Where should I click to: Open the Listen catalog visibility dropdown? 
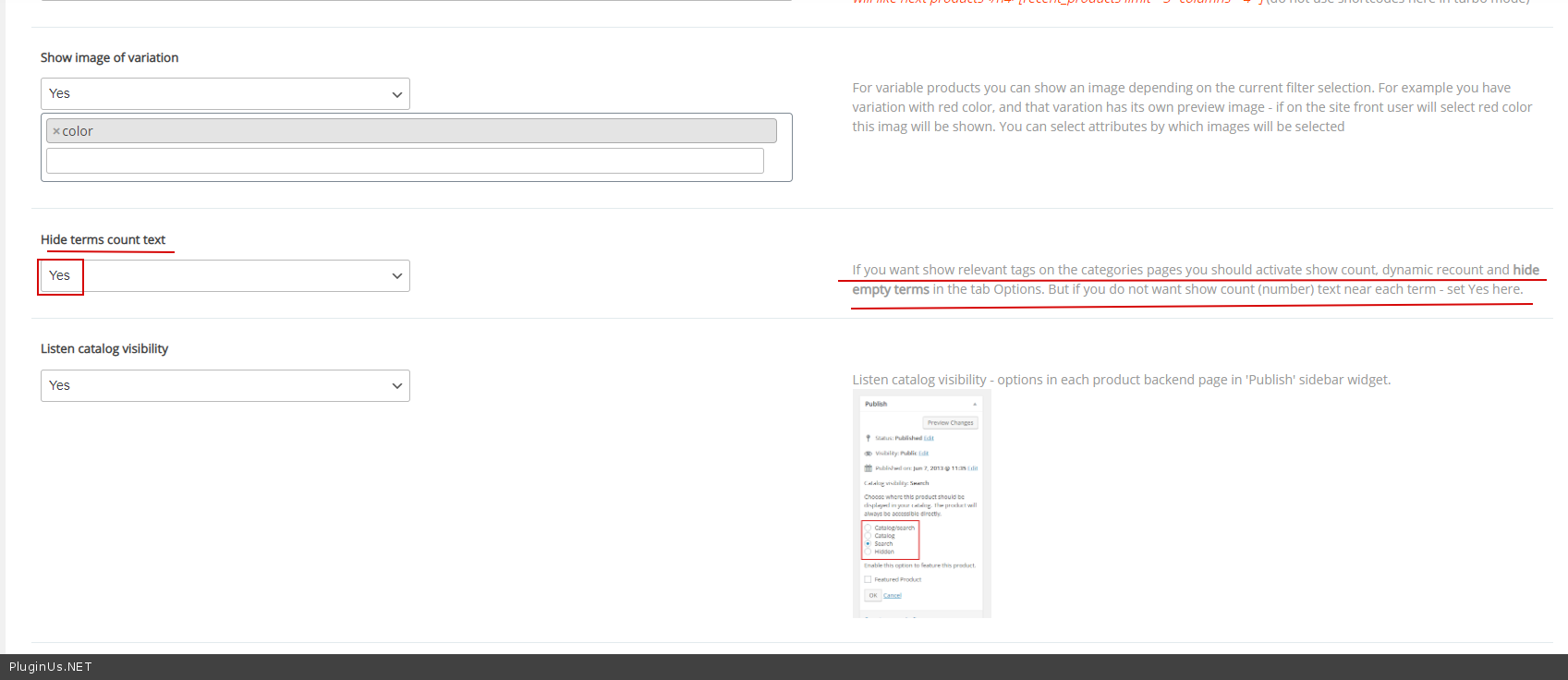point(225,385)
